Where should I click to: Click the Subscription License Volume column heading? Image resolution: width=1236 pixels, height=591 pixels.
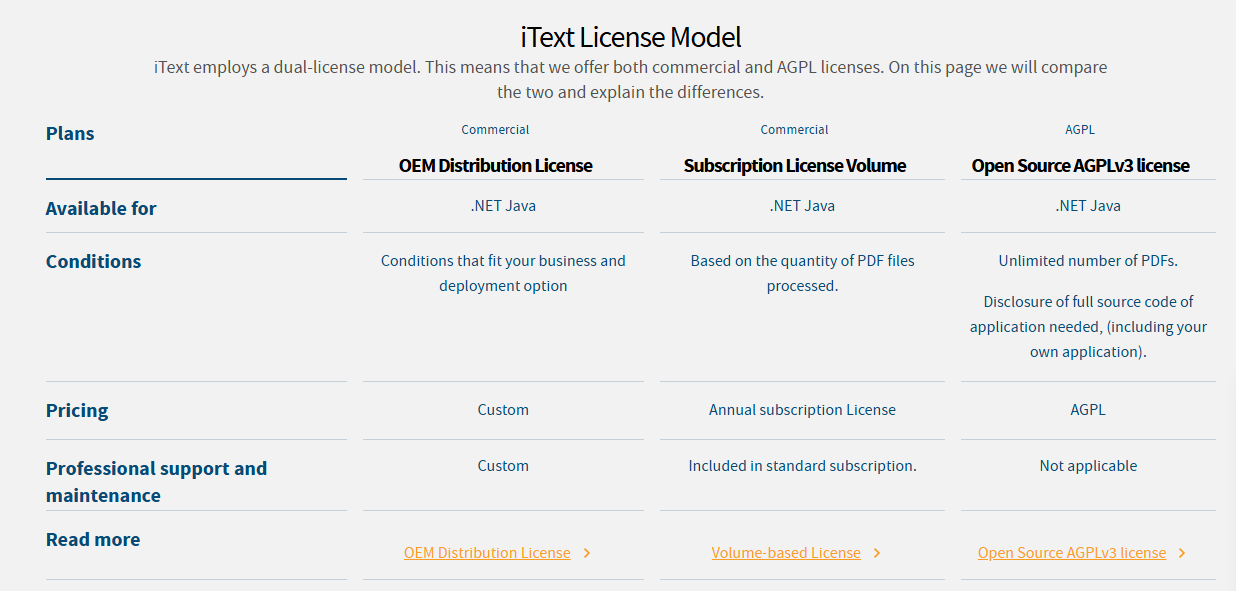click(795, 166)
